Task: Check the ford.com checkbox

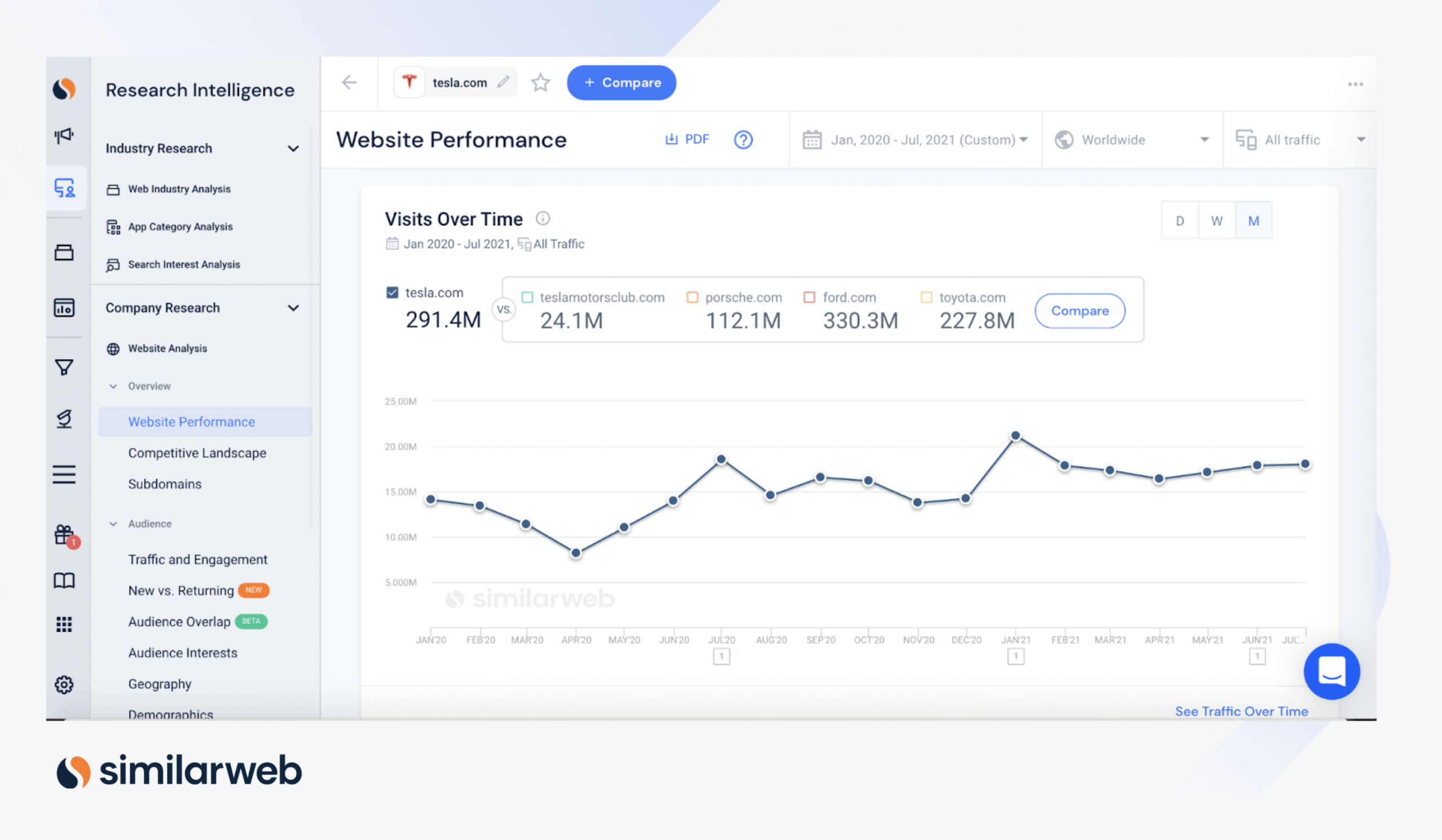Action: click(809, 297)
